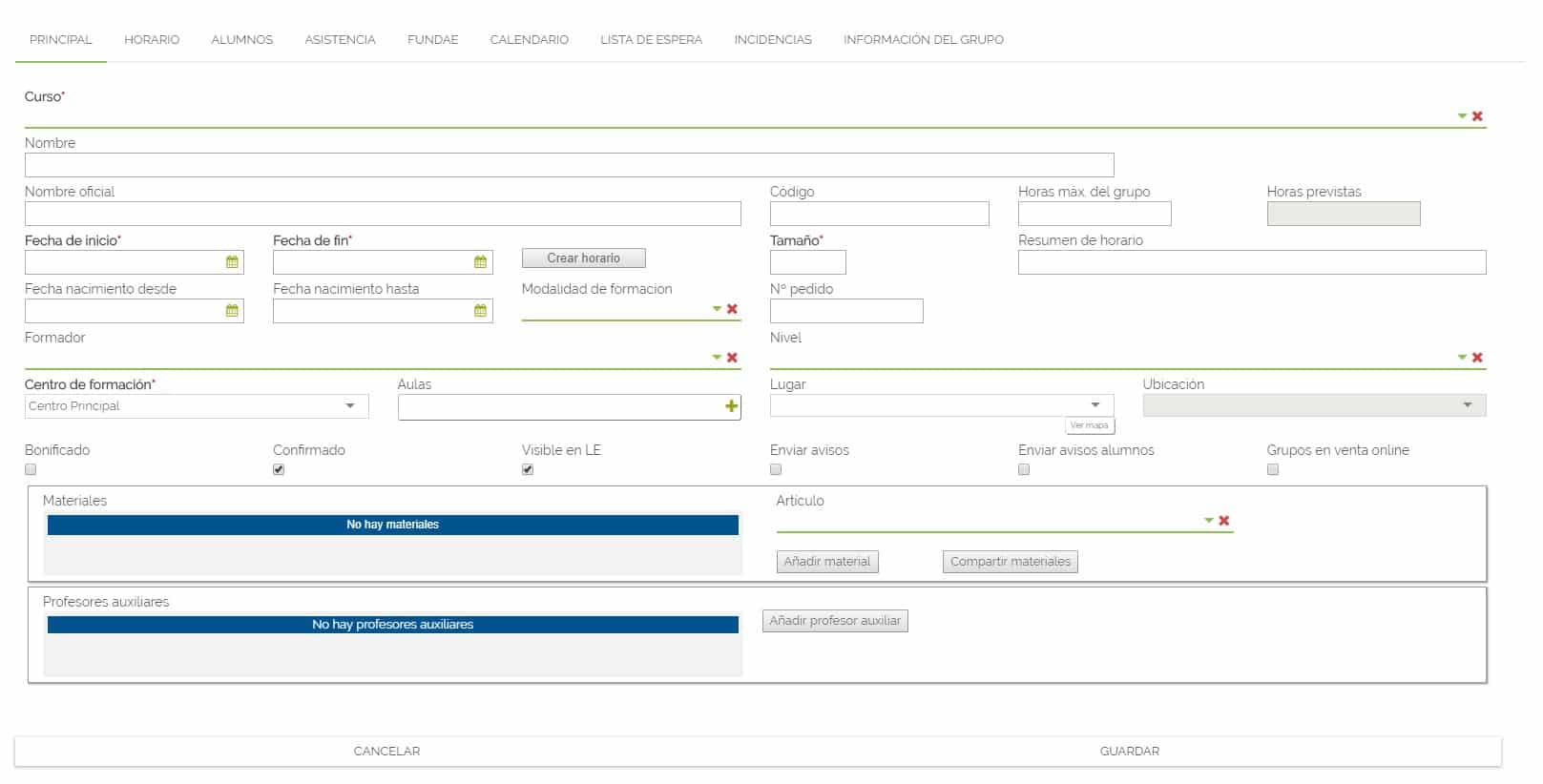The width and height of the screenshot is (1543, 784).
Task: Click the CANCELAR button
Action: tap(386, 752)
